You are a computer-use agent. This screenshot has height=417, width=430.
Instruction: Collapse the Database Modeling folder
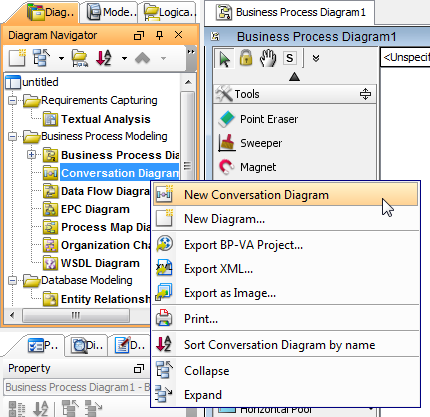[12, 280]
